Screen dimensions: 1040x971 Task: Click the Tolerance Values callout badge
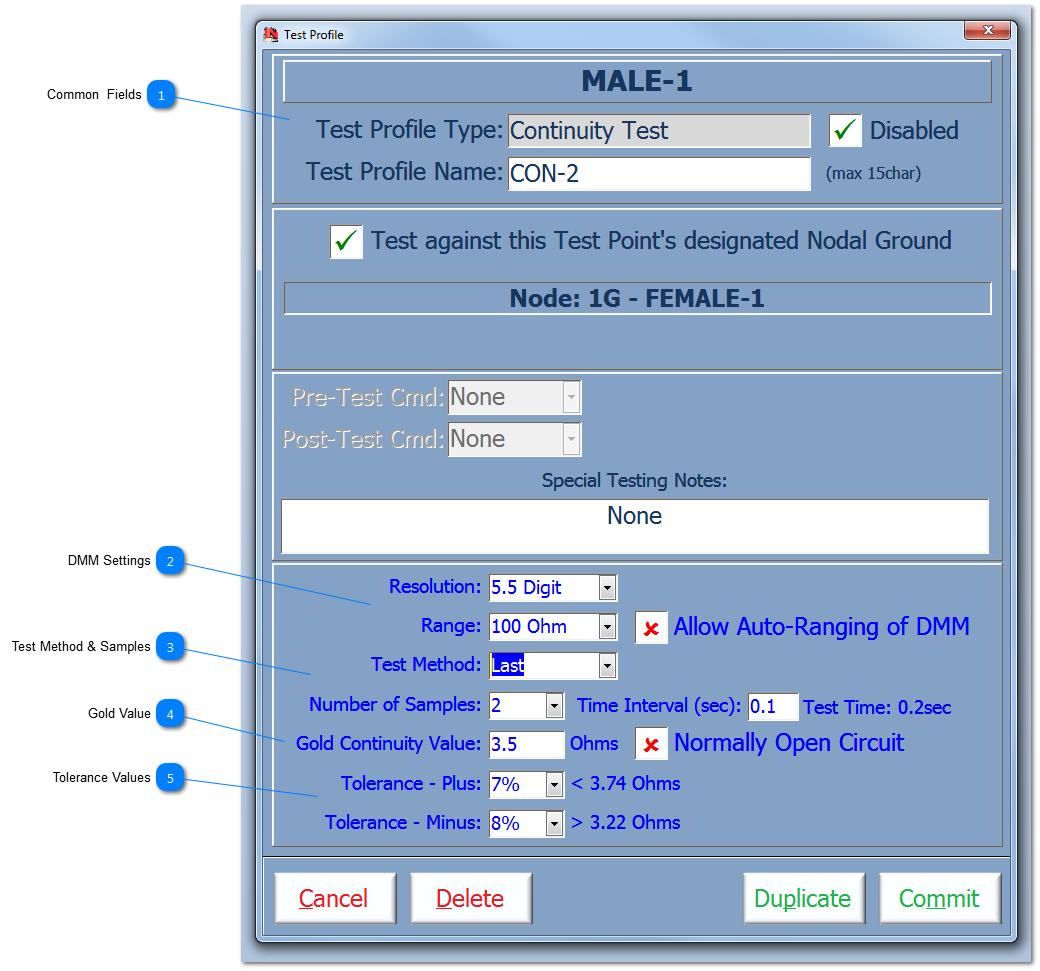pos(170,778)
